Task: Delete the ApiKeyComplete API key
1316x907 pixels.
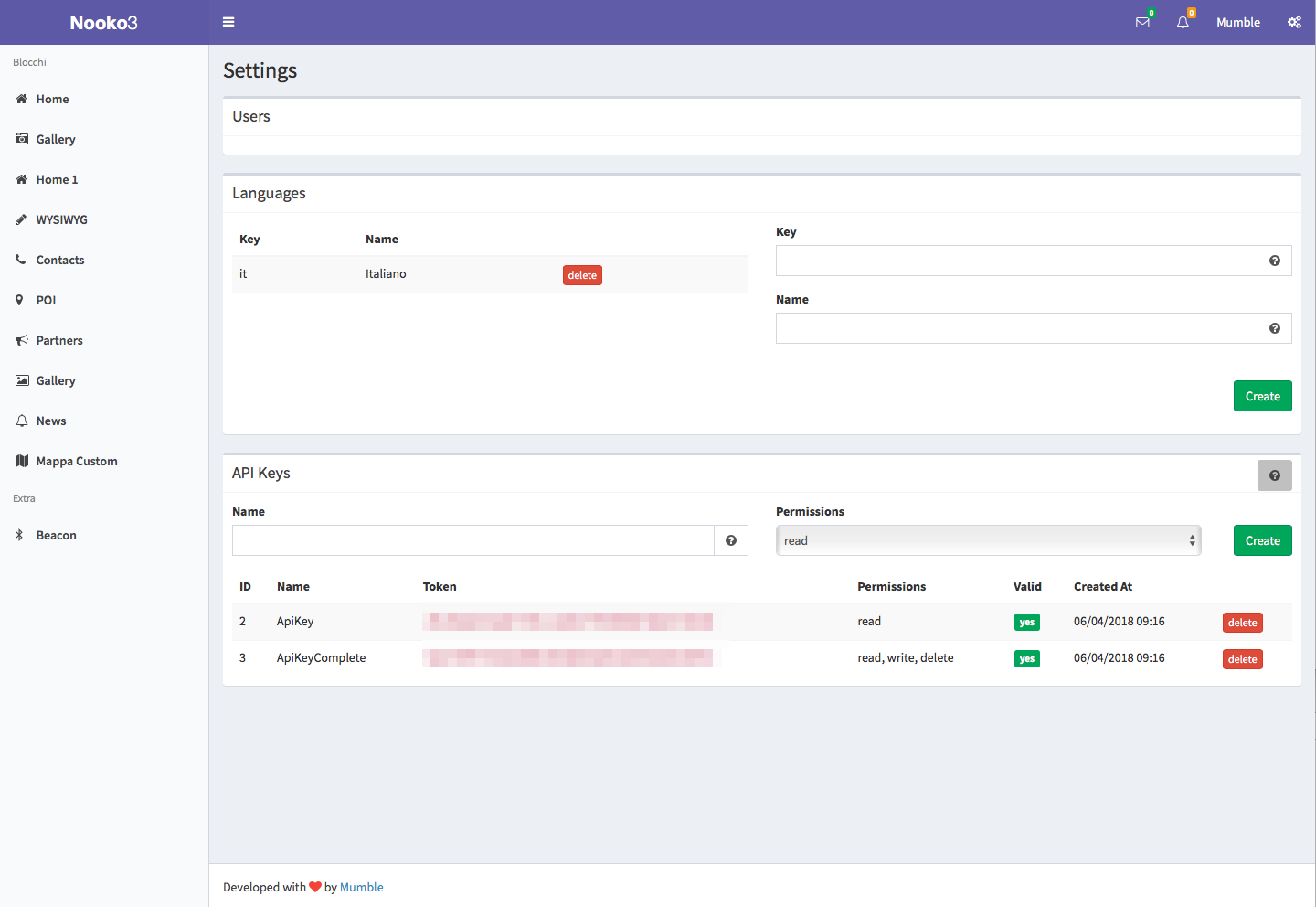Action: click(1242, 659)
